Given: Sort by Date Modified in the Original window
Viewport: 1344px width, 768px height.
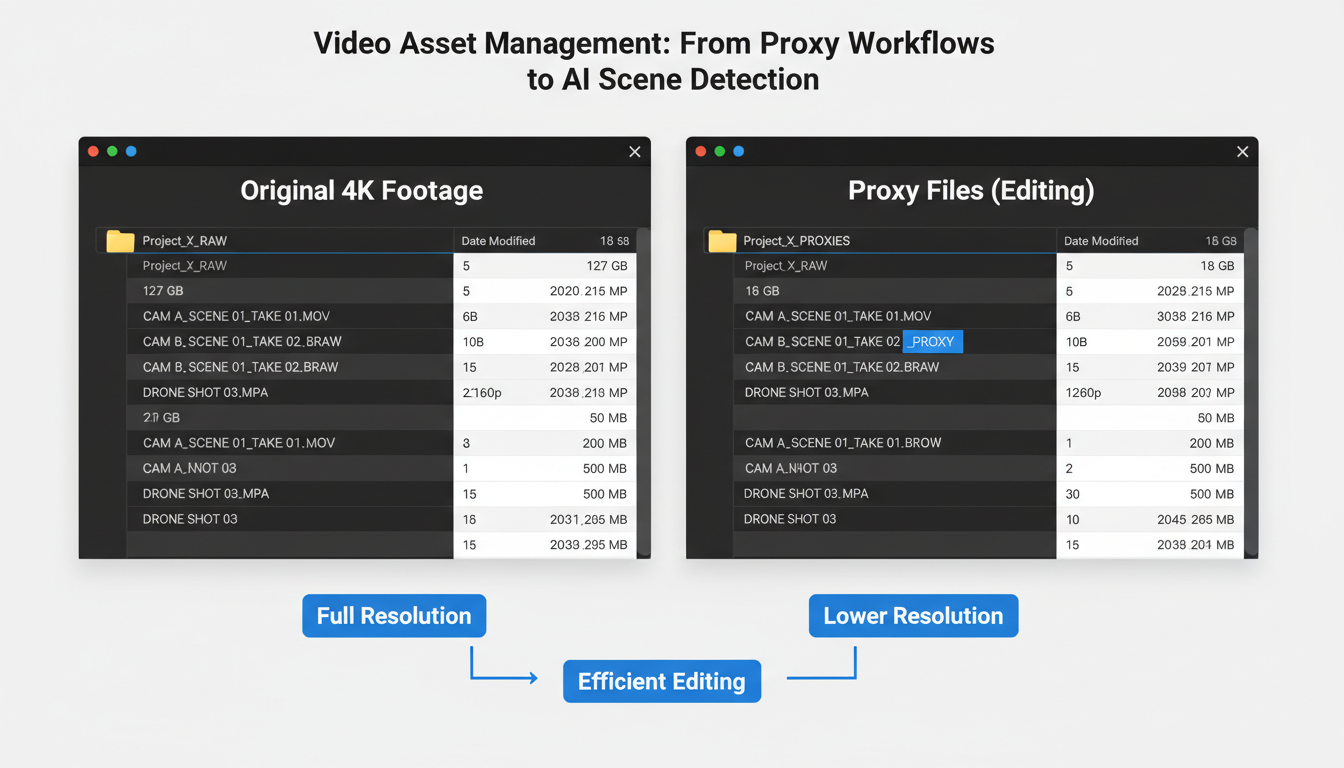Looking at the screenshot, I should click(x=499, y=241).
